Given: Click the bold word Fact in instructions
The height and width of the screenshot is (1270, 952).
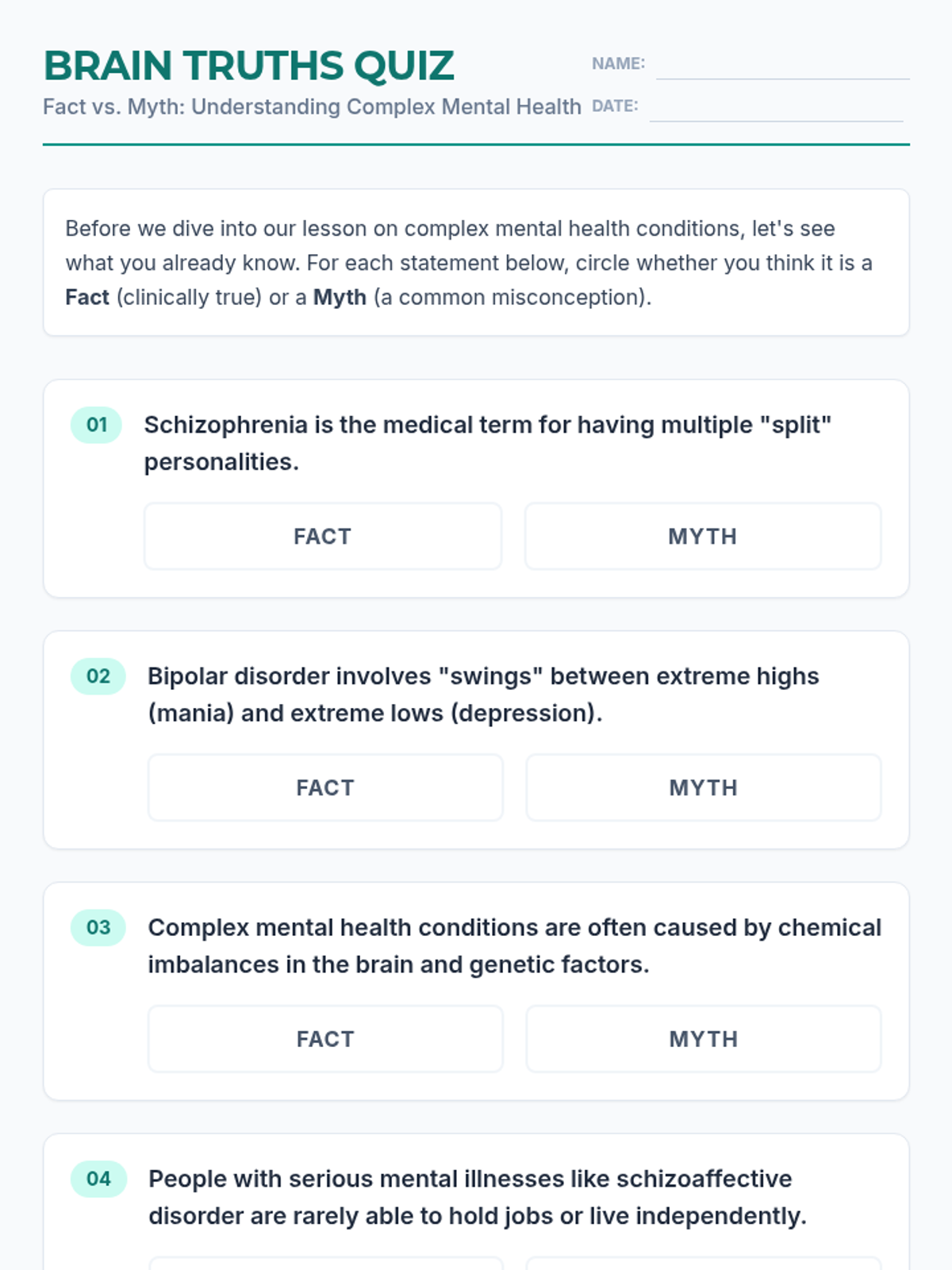Looking at the screenshot, I should [87, 298].
